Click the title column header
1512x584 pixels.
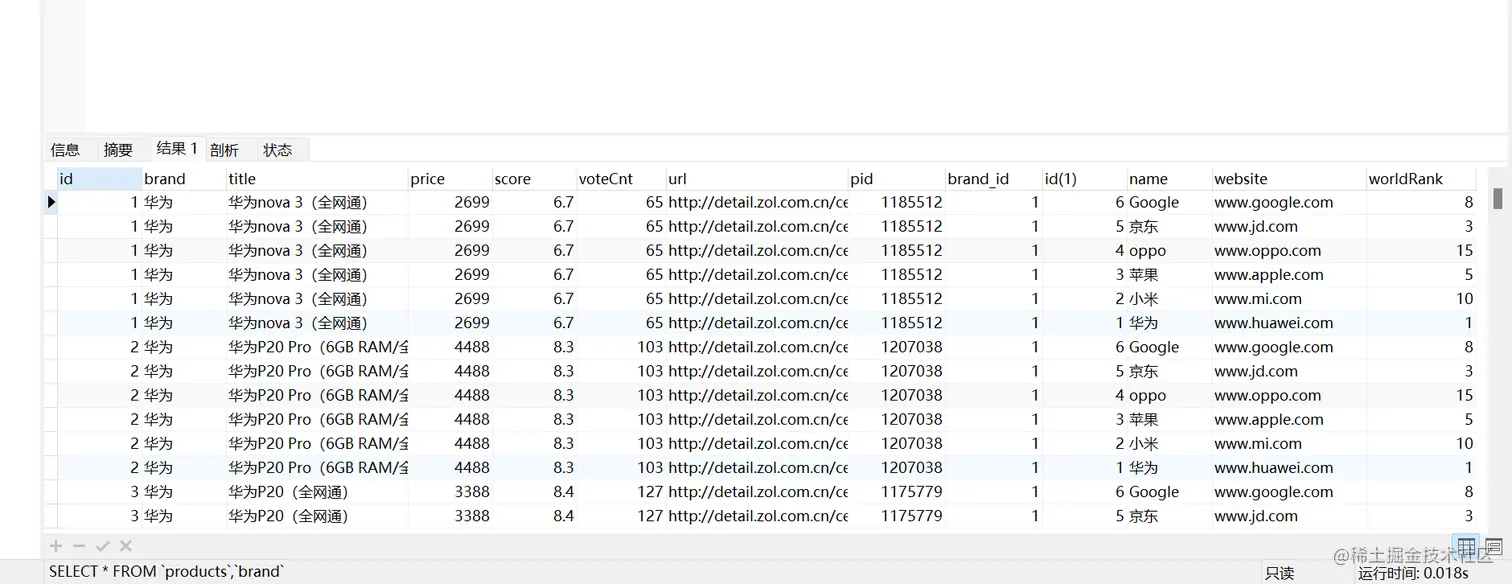pos(317,179)
